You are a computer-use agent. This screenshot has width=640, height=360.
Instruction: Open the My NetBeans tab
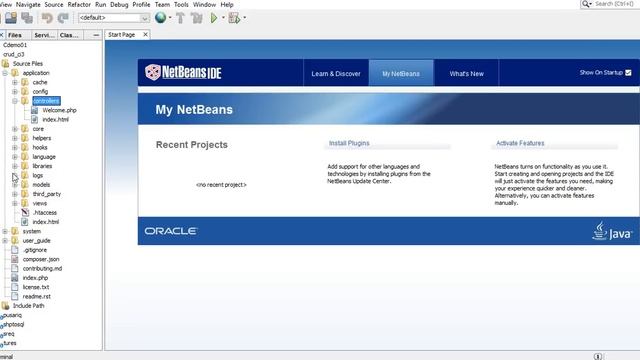(401, 73)
